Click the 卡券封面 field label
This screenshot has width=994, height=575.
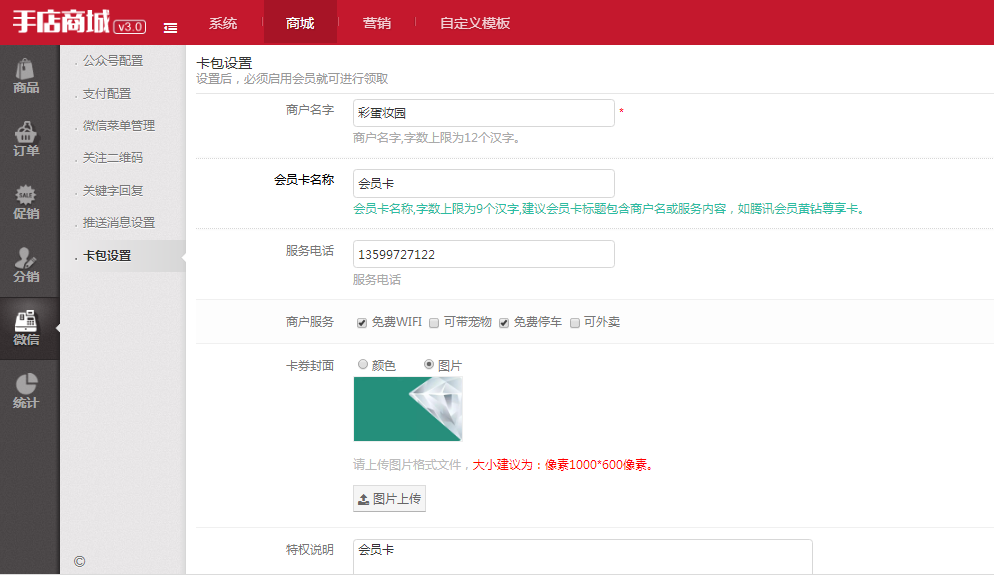[310, 366]
